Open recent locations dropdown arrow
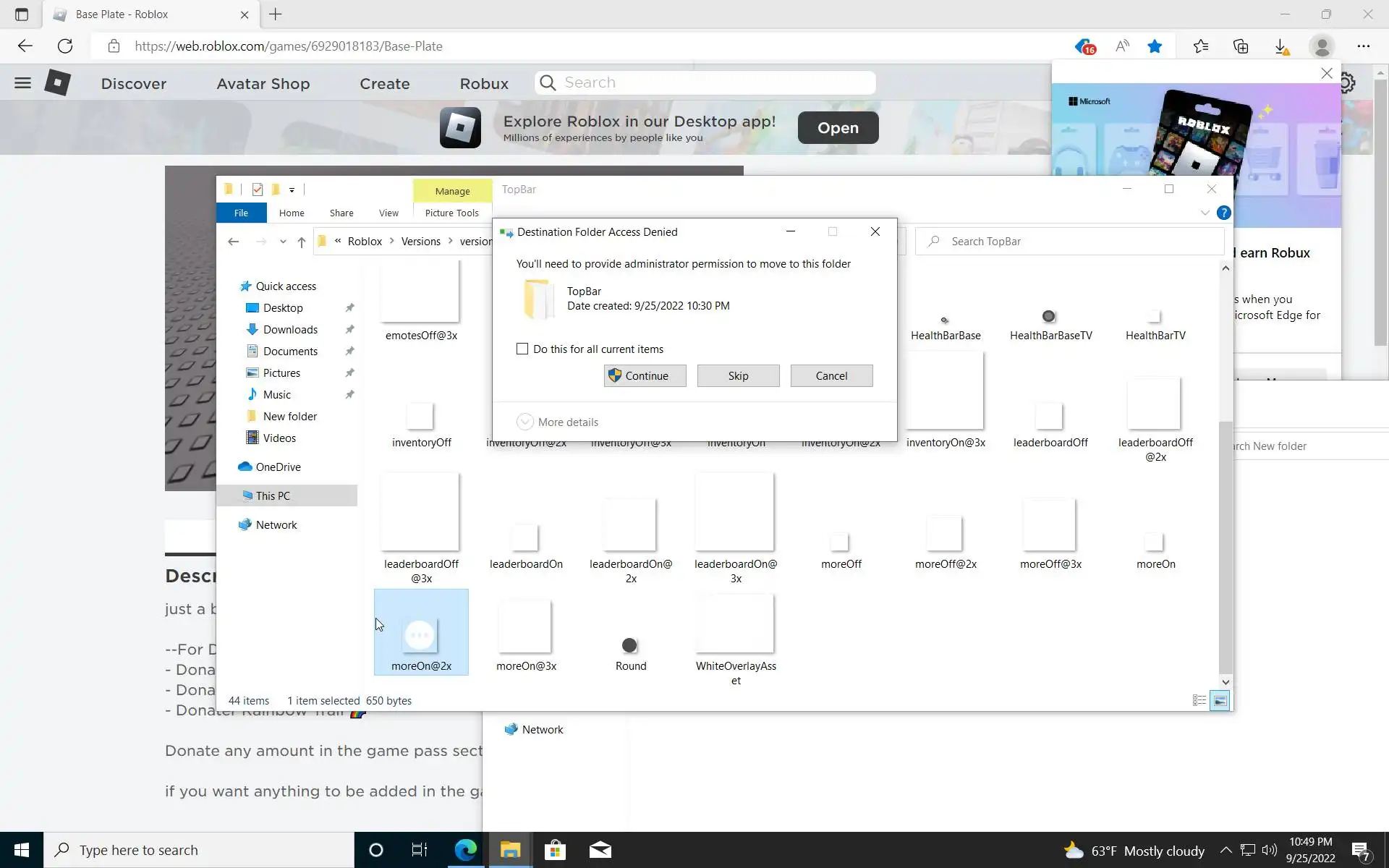Viewport: 1389px width, 868px height. (x=283, y=242)
